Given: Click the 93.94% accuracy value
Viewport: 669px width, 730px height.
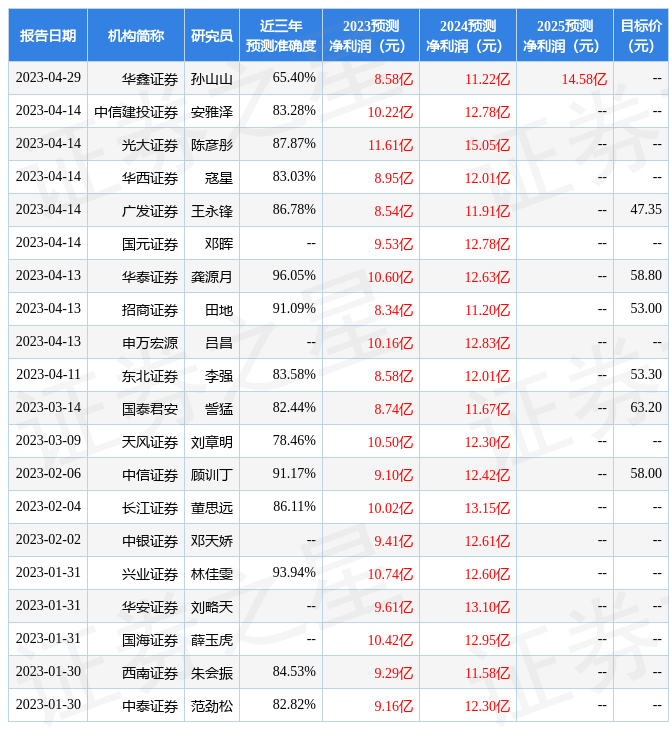Looking at the screenshot, I should pos(294,573).
